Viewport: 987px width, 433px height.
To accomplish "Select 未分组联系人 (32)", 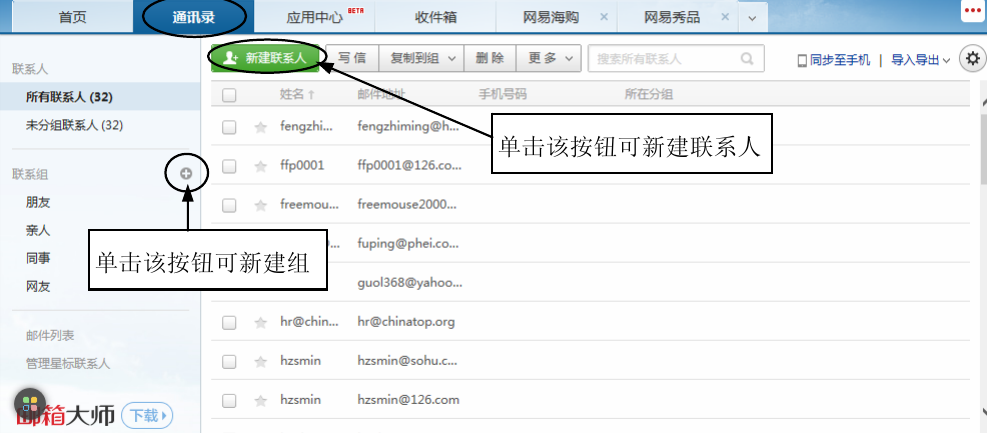I will [x=101, y=125].
